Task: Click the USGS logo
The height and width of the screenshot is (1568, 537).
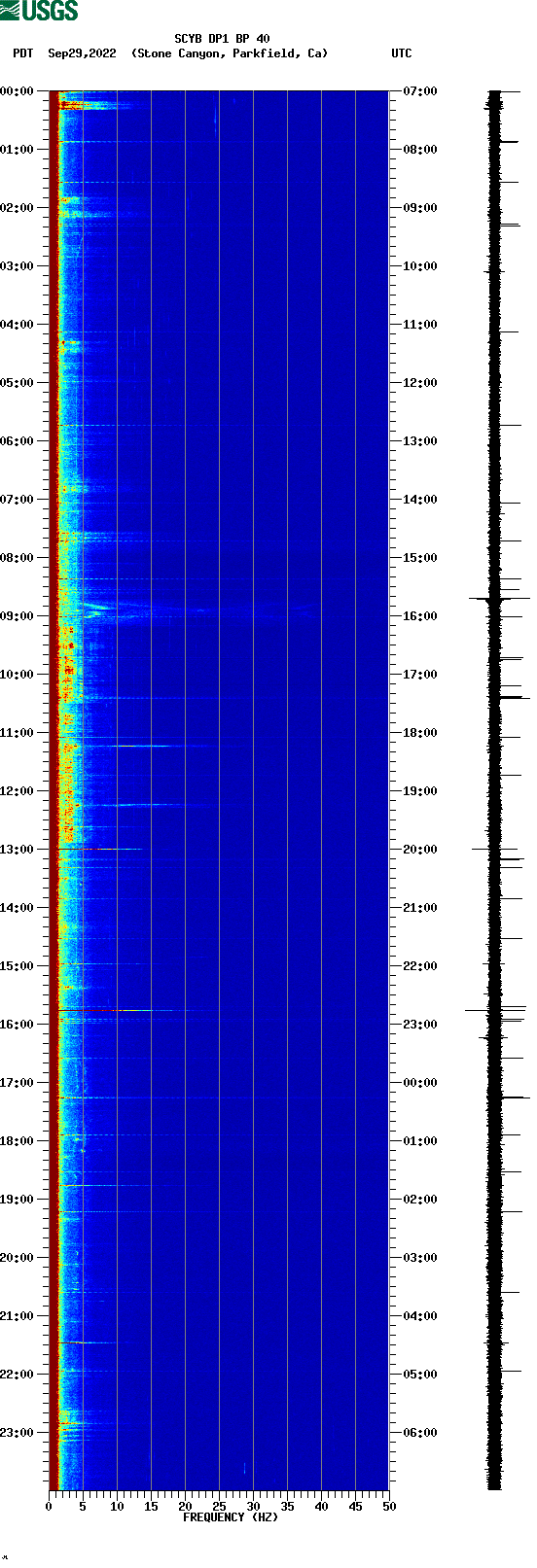Action: [39, 11]
